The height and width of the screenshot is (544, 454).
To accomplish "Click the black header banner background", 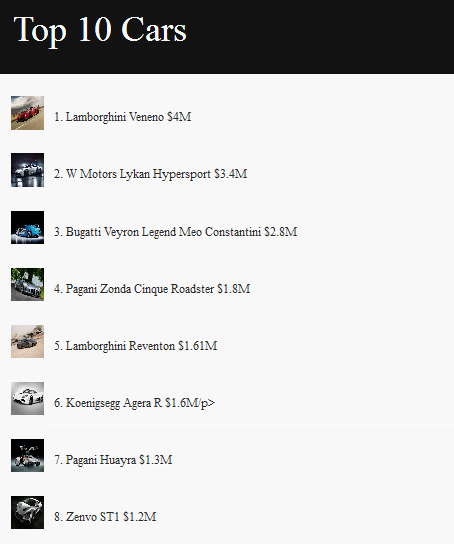I will tap(312, 36).
